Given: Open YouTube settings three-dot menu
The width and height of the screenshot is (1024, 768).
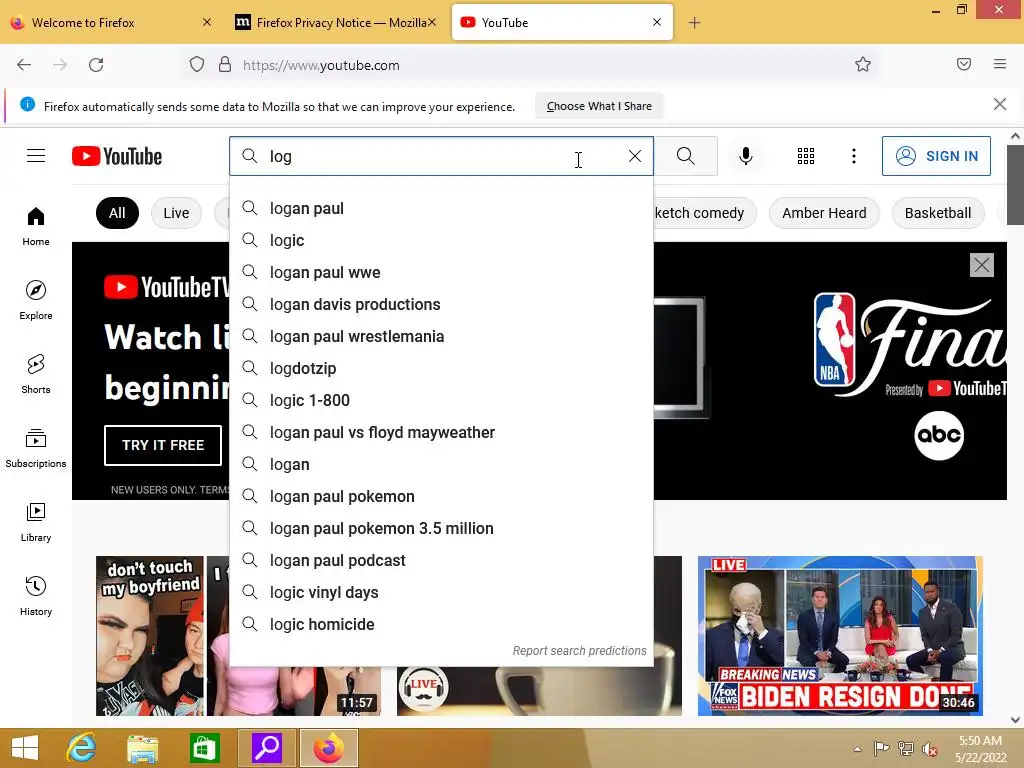Looking at the screenshot, I should tap(854, 156).
